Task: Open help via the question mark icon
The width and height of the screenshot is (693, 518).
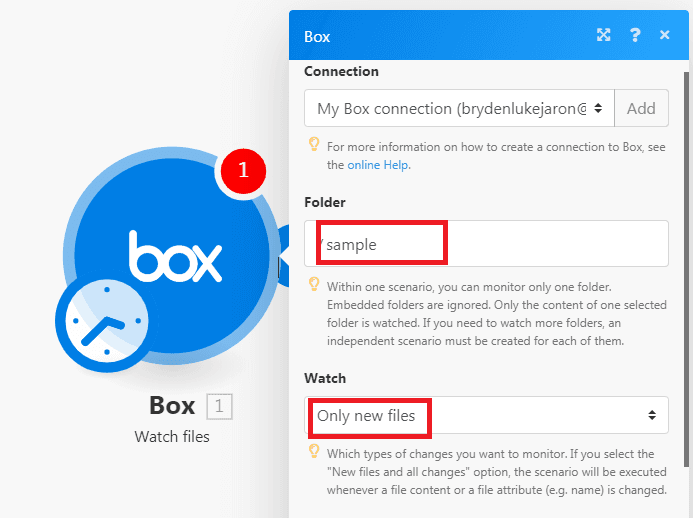Action: [635, 35]
